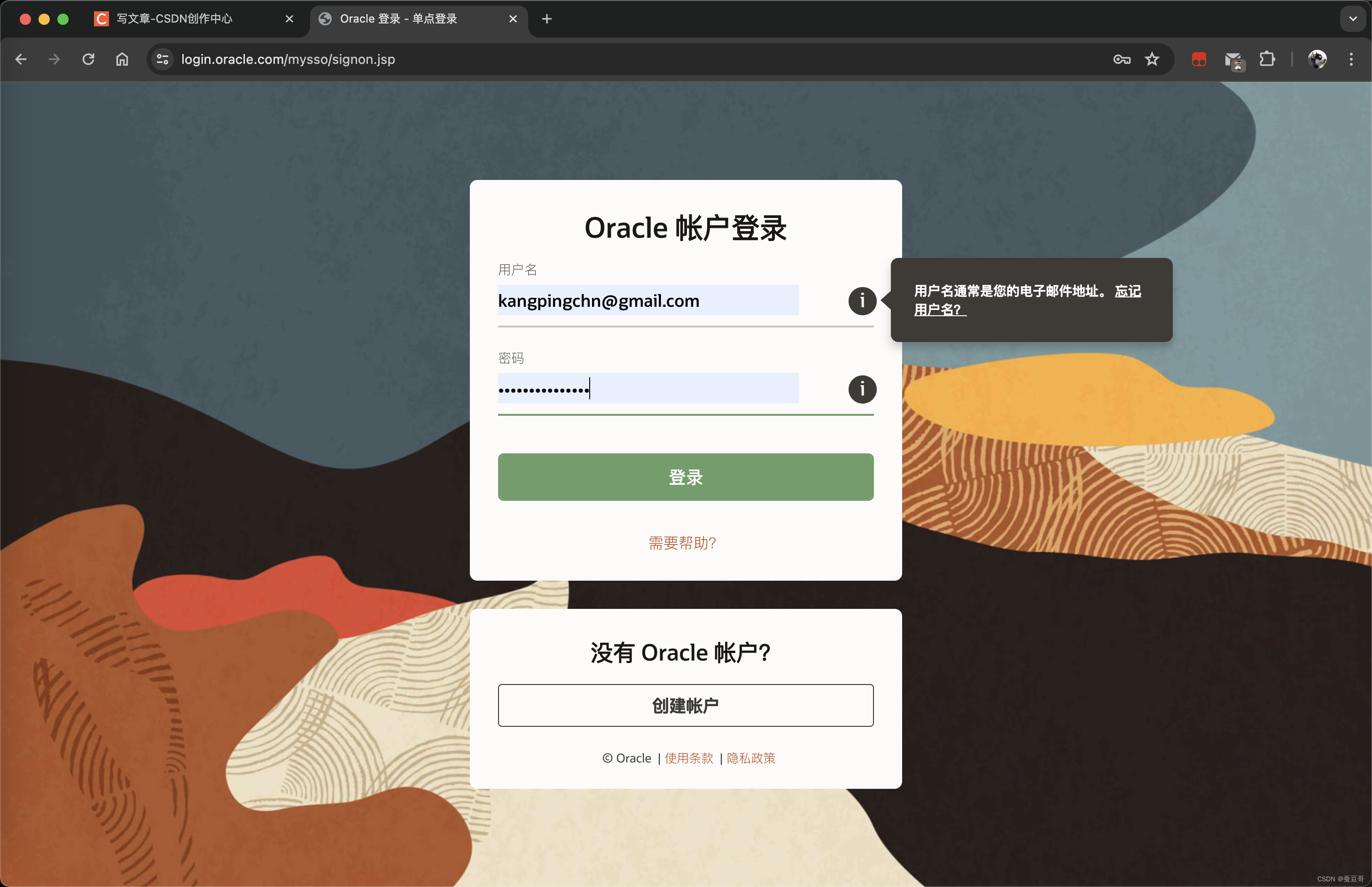Click the 创建帐户 button

click(686, 705)
